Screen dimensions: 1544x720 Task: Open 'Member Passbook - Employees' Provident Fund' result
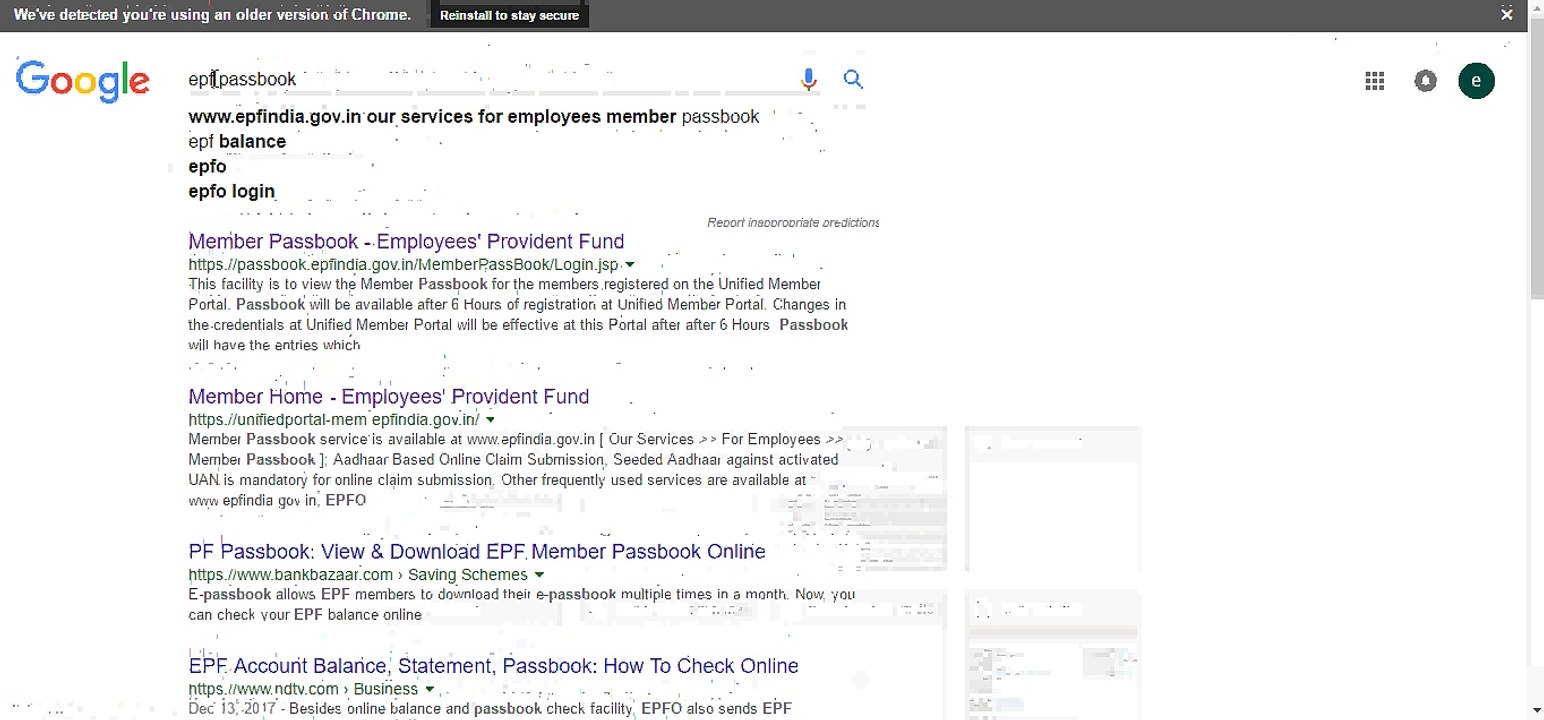[x=406, y=242]
